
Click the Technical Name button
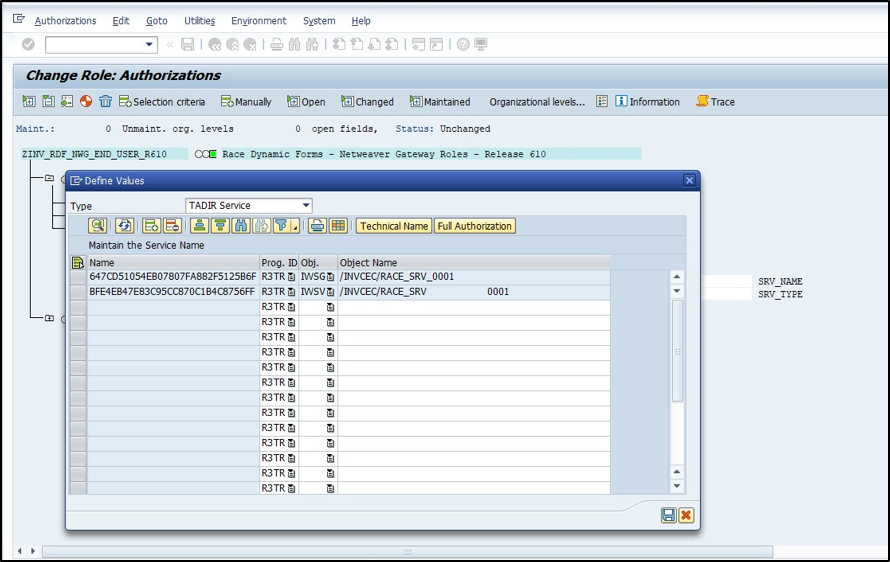[x=394, y=226]
